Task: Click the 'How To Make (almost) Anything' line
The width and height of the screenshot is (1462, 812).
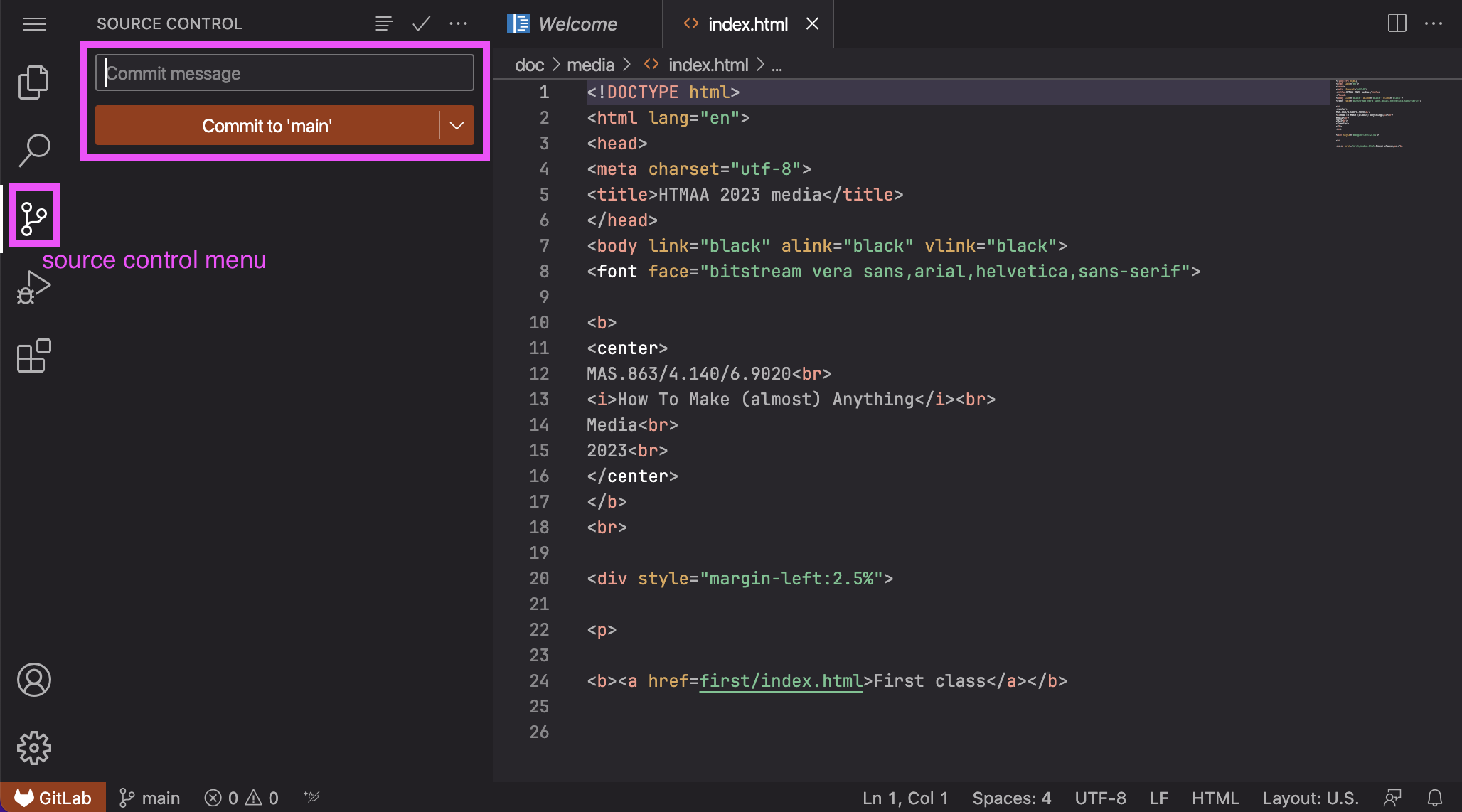Action: [791, 399]
